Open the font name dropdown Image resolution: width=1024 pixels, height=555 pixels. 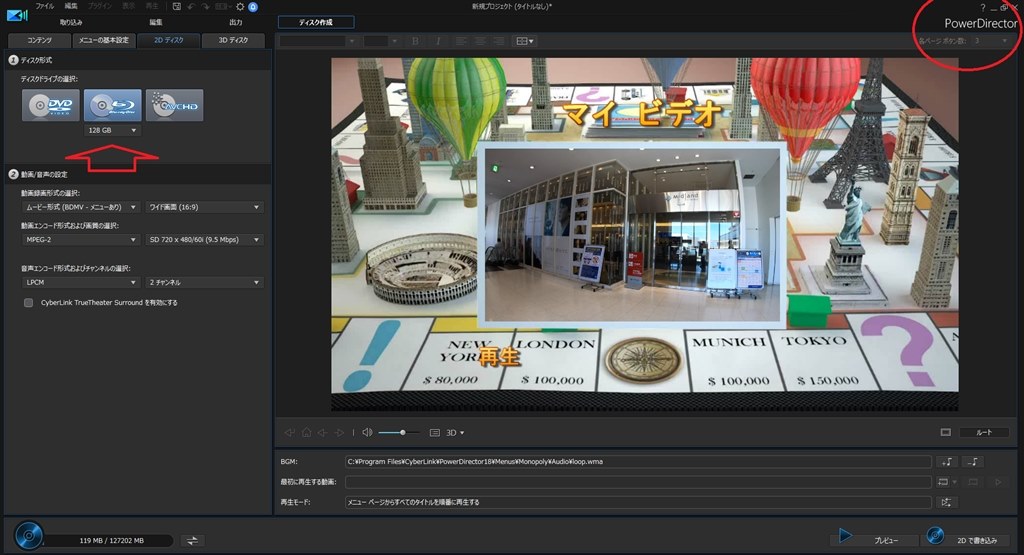[x=317, y=41]
